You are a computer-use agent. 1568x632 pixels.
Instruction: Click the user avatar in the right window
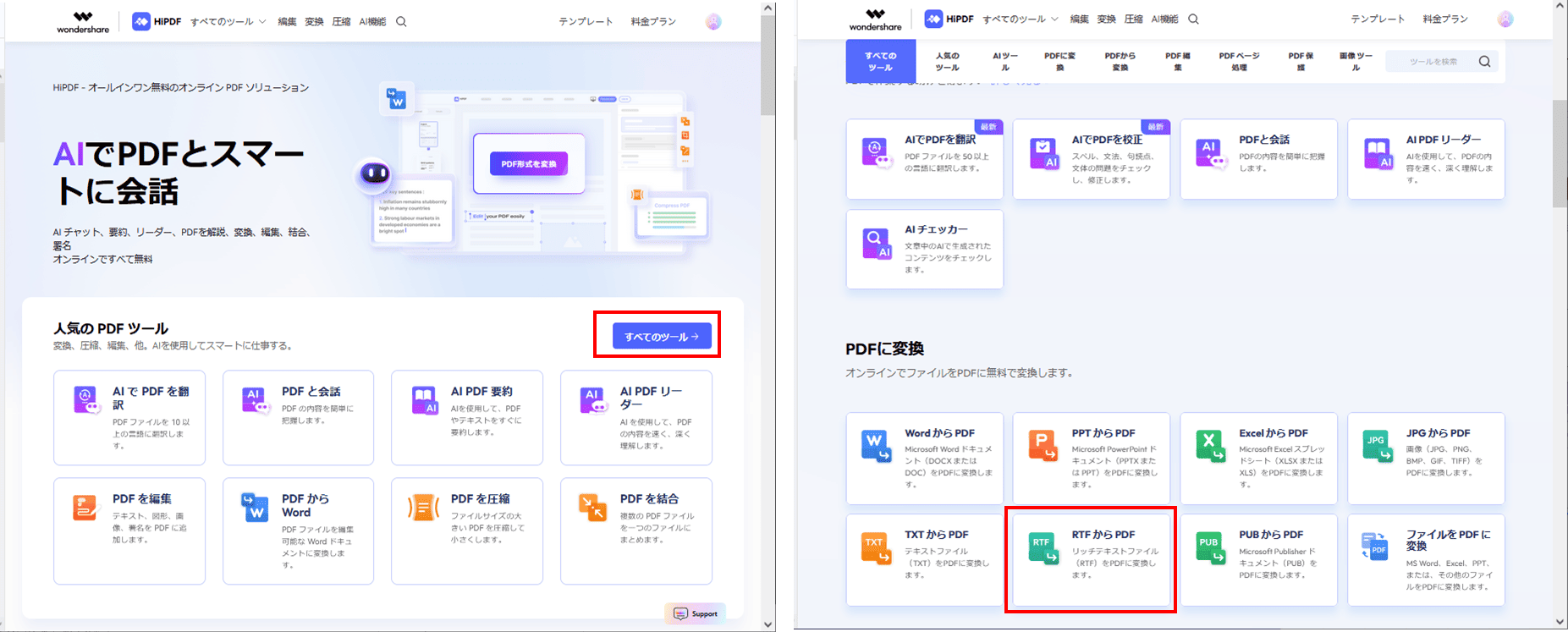point(1505,19)
